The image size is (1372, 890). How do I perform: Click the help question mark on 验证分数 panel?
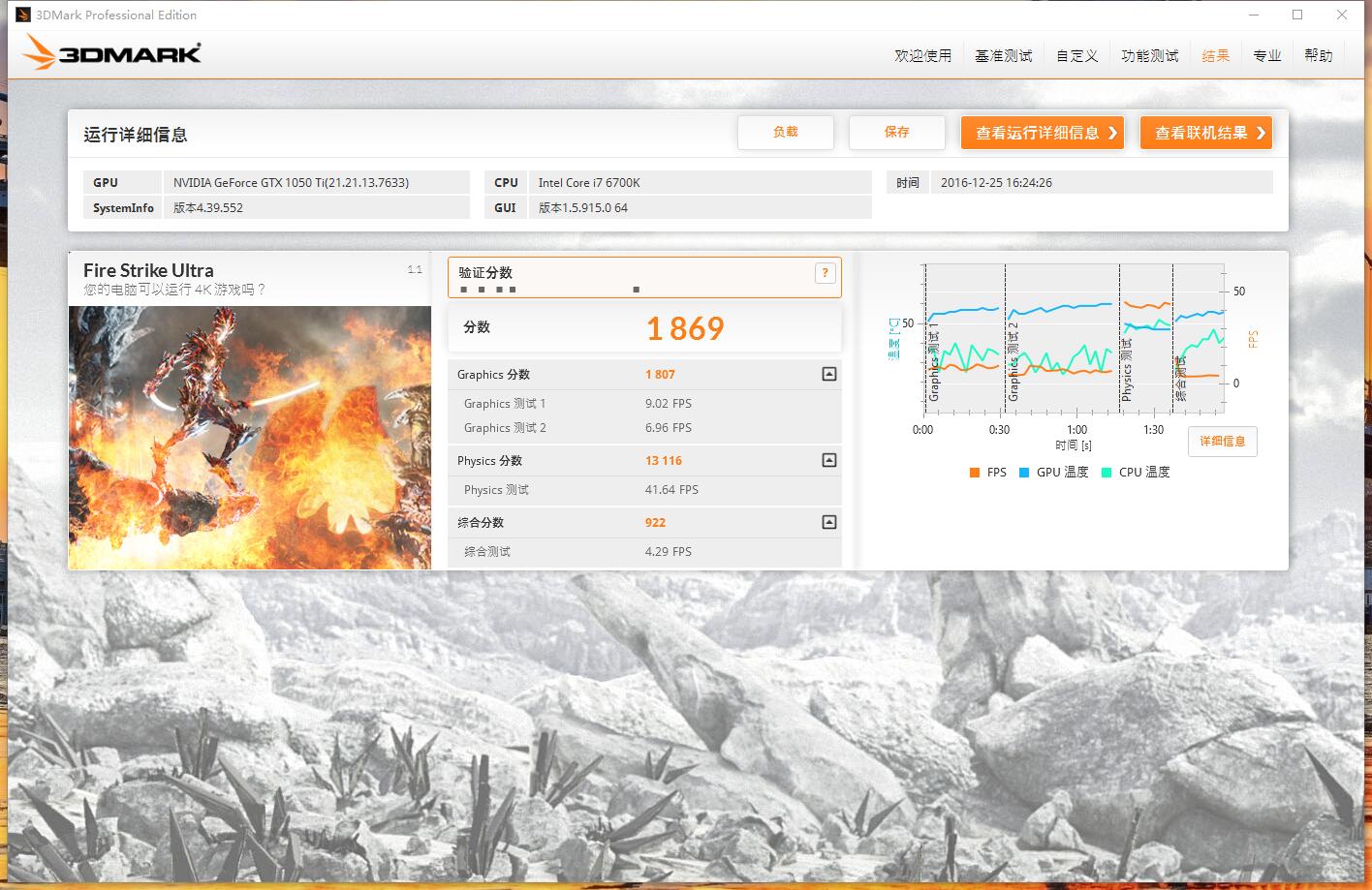click(x=825, y=273)
